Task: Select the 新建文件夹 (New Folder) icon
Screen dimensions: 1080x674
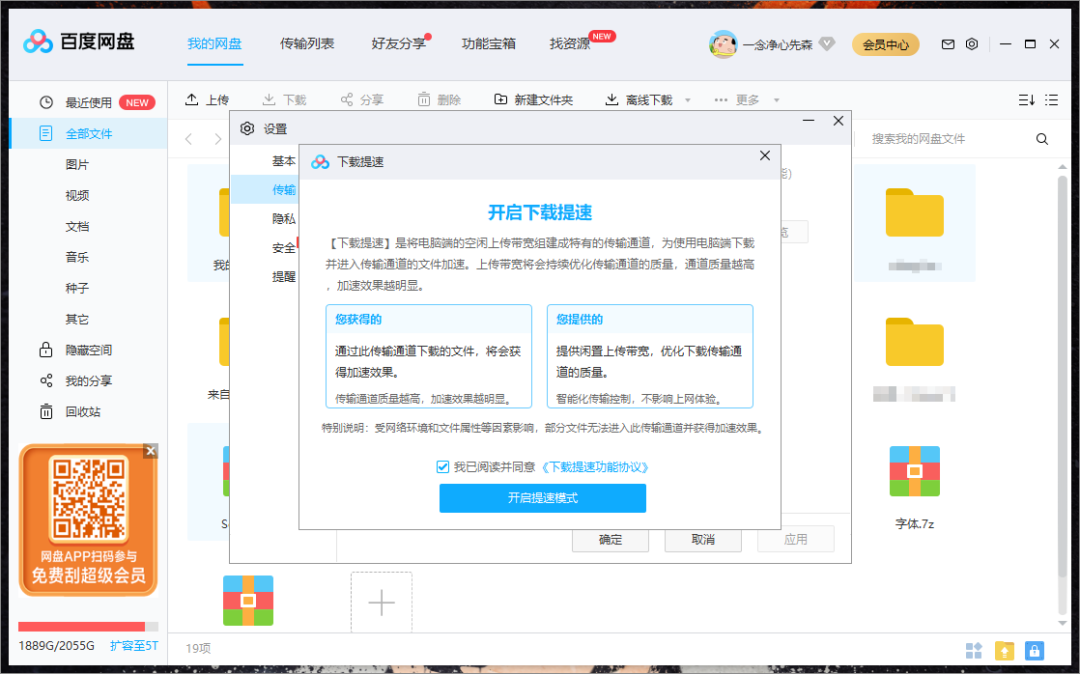Action: pos(537,98)
